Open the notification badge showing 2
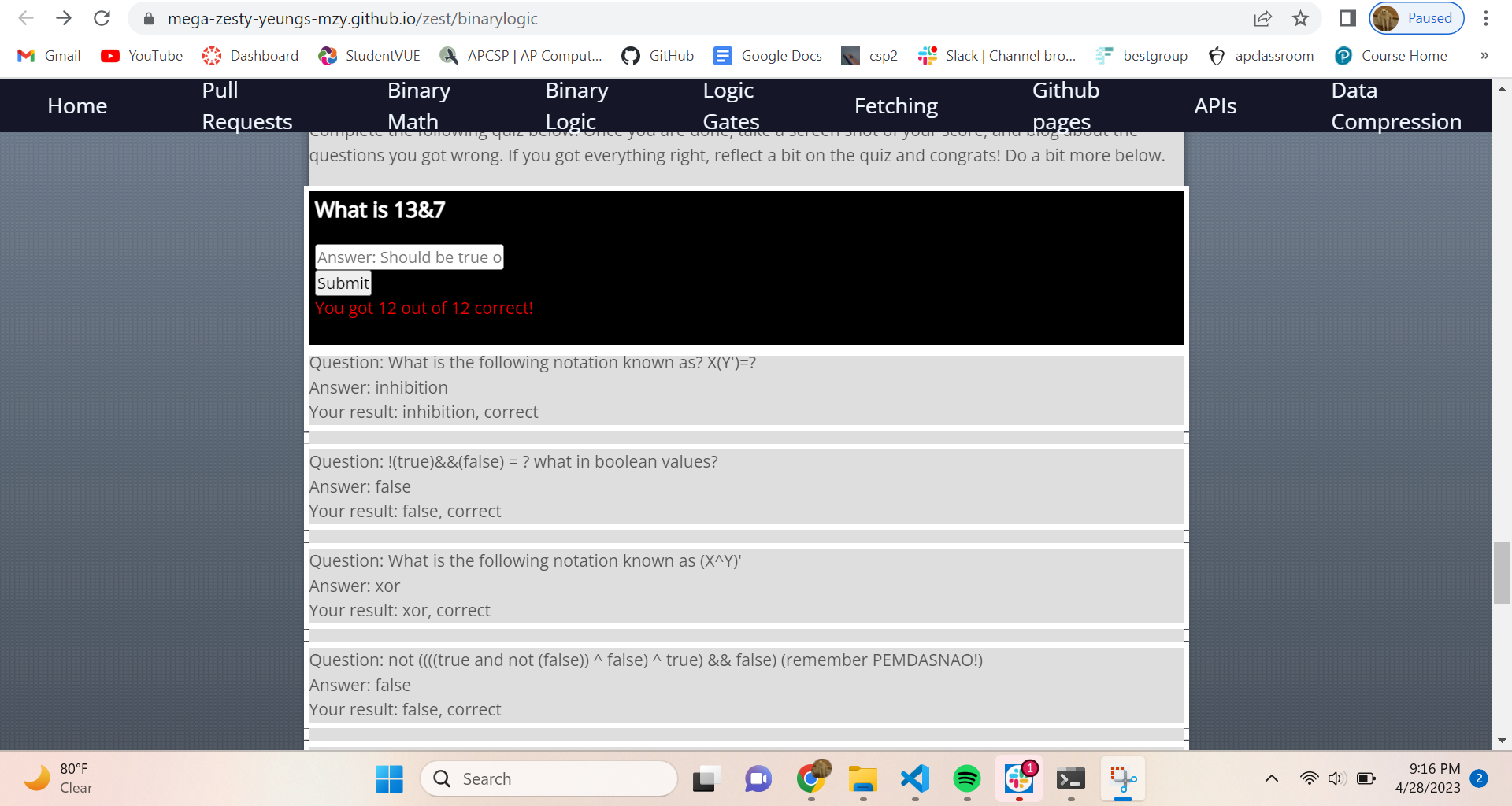The height and width of the screenshot is (806, 1512). (x=1479, y=778)
